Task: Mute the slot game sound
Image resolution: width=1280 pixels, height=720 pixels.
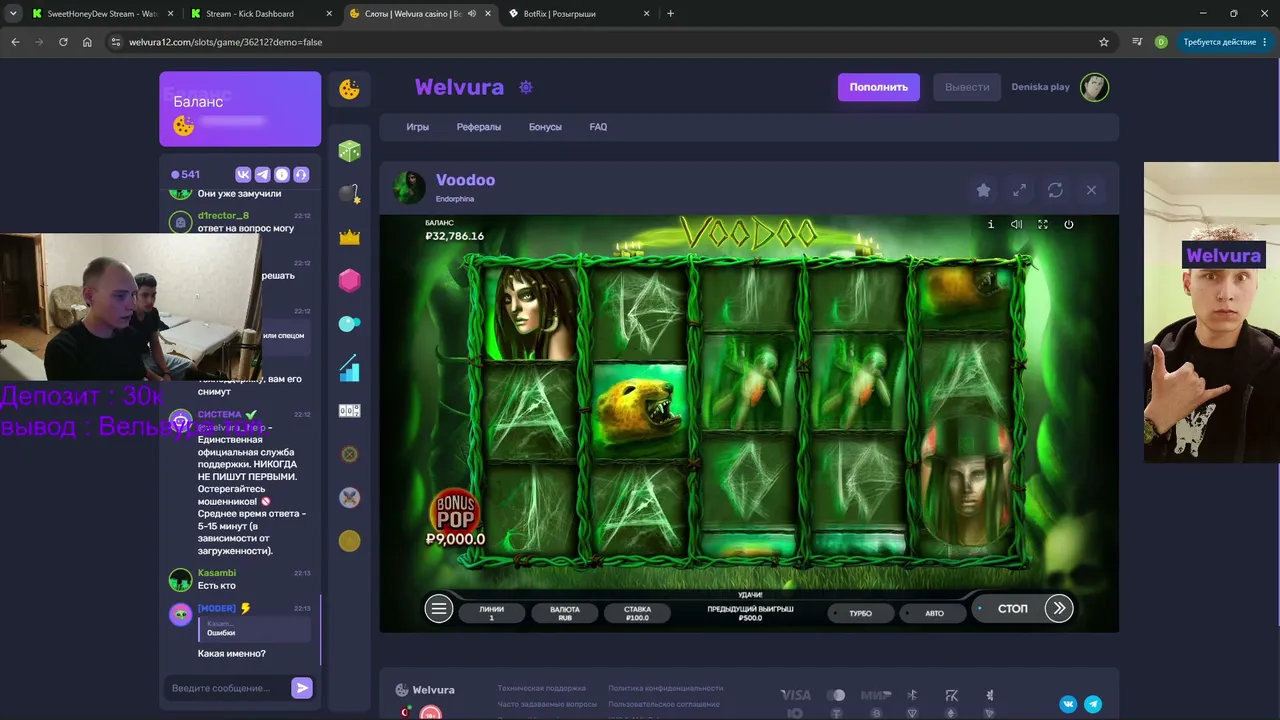Action: pos(1016,224)
